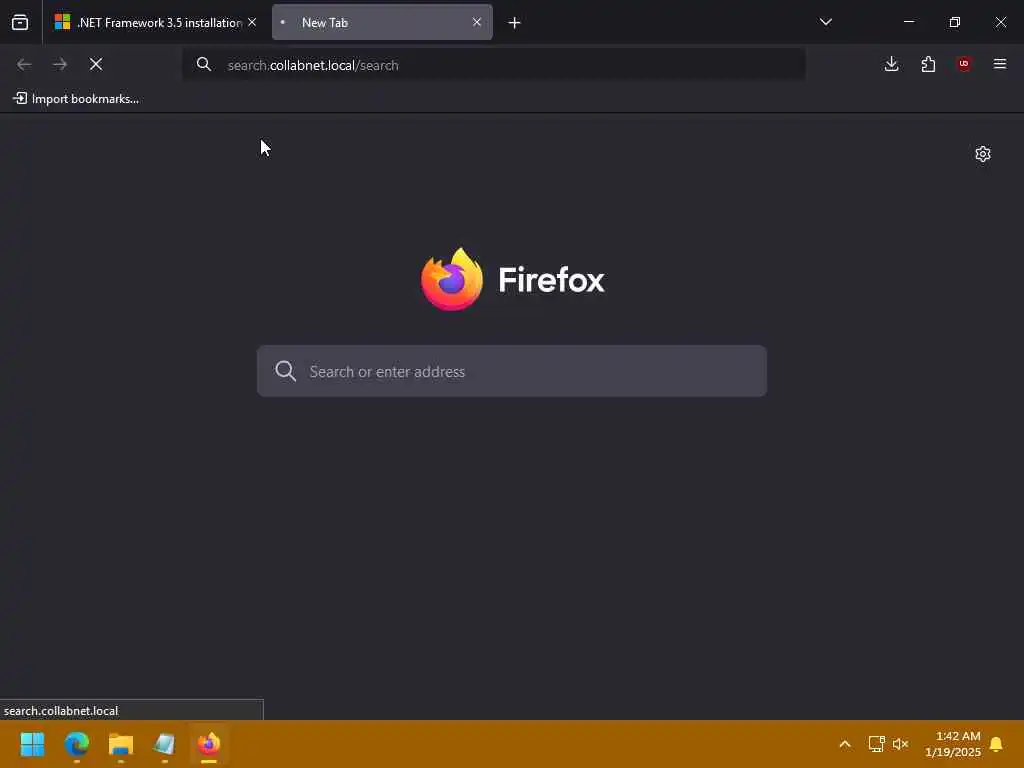Show hidden system tray icons
The width and height of the screenshot is (1024, 768).
[844, 744]
